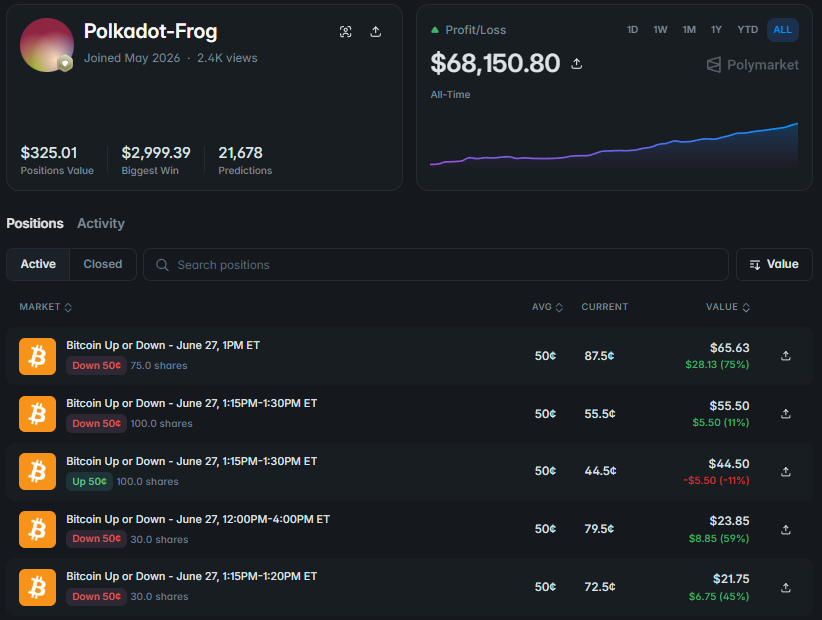Open Bitcoin Up or Down 1PM ET market

tap(163, 345)
